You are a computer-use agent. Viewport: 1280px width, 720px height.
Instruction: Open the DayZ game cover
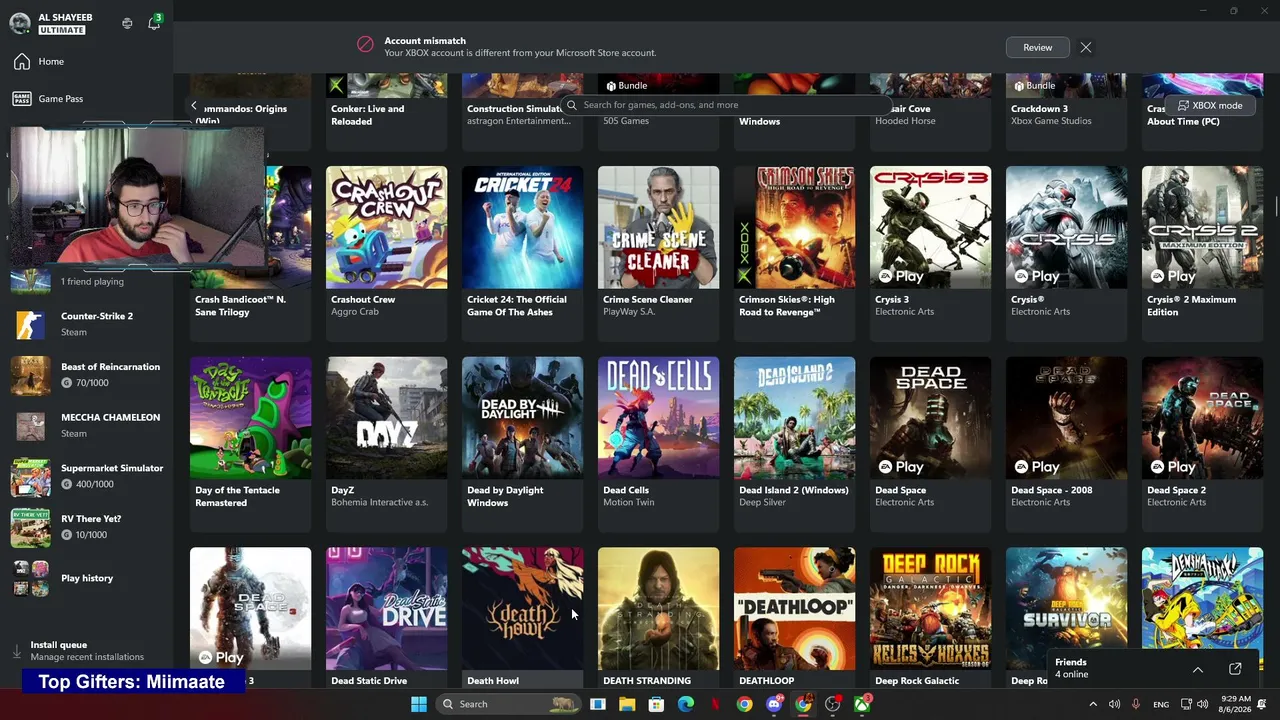coord(386,418)
